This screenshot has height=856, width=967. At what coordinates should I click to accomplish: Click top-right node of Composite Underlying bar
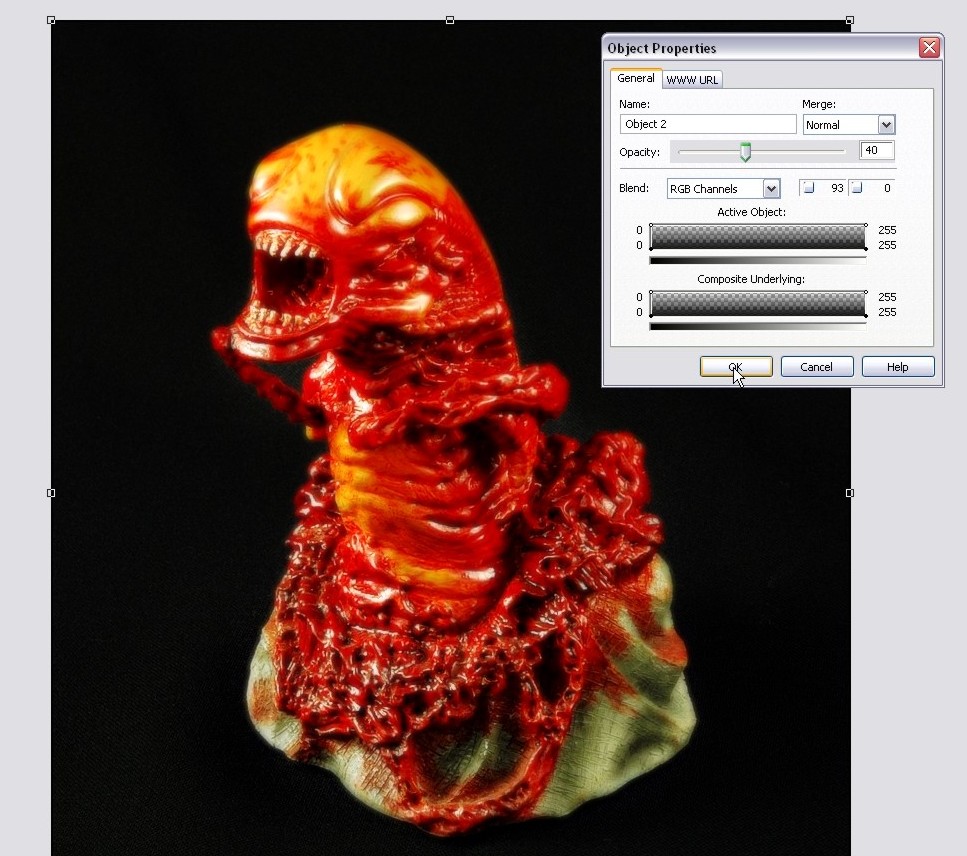[866, 292]
